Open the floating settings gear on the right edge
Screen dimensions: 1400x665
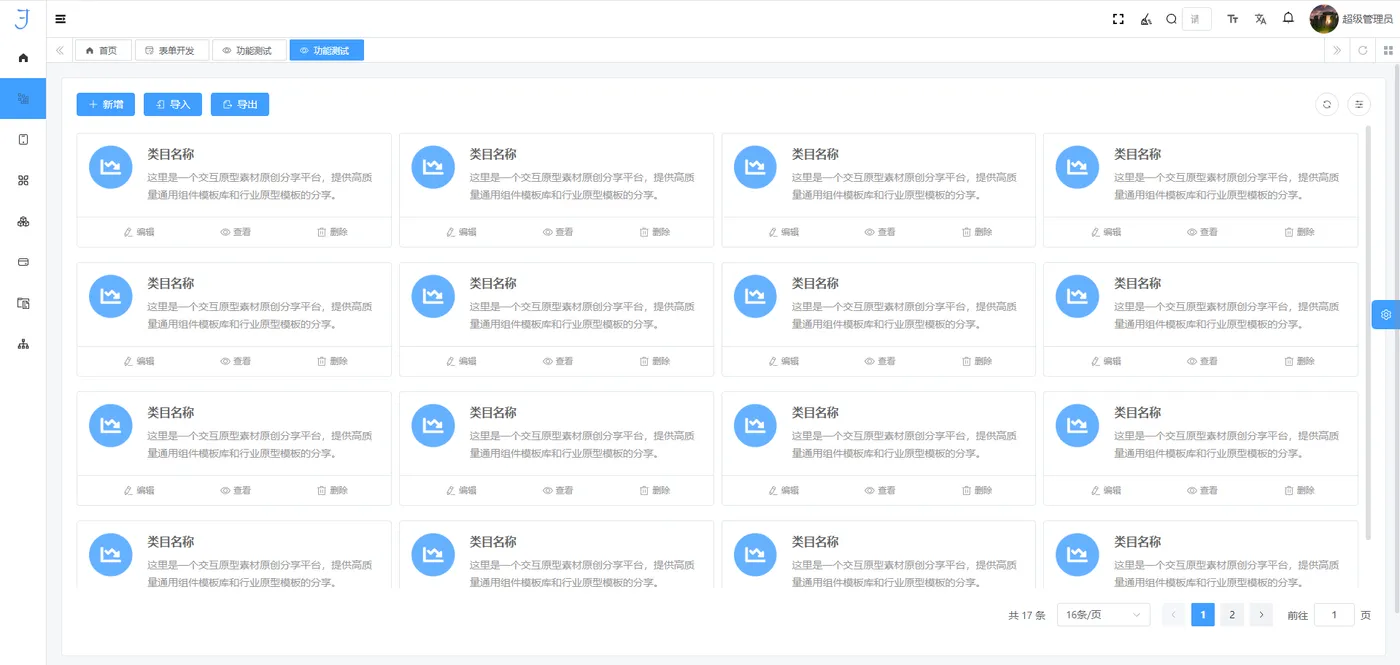tap(1385, 314)
